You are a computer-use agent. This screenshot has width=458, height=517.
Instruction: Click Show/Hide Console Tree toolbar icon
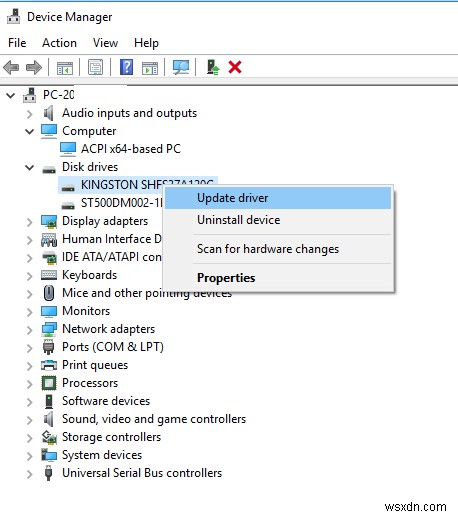pyautogui.click(x=65, y=68)
